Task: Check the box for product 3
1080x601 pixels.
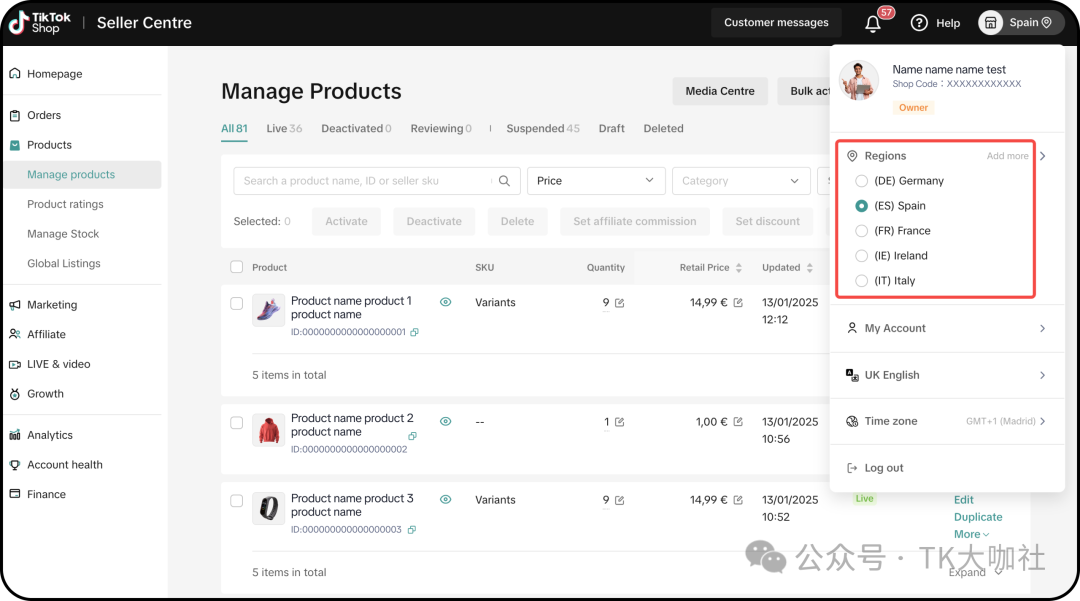Action: [x=236, y=501]
